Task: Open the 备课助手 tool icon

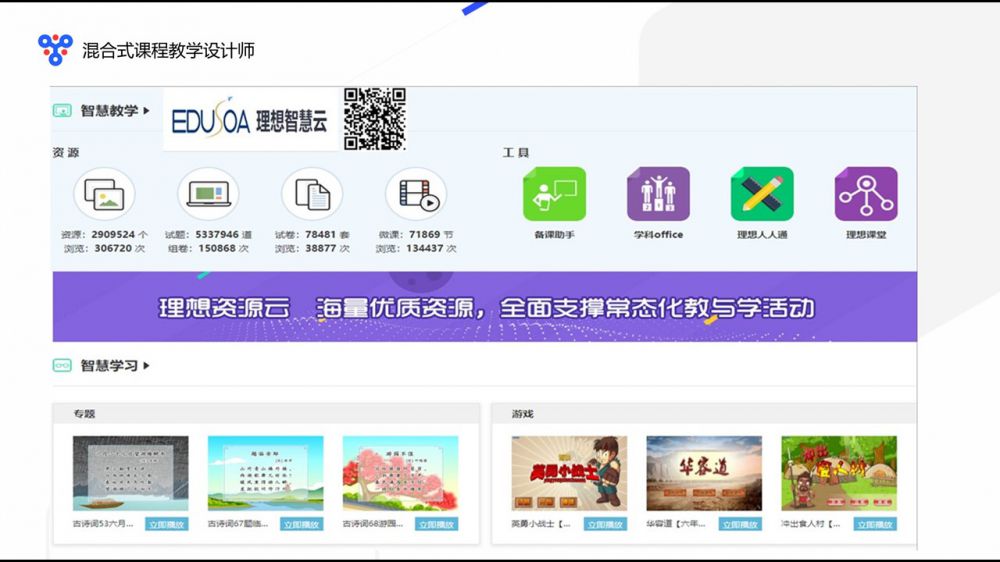Action: [x=554, y=194]
